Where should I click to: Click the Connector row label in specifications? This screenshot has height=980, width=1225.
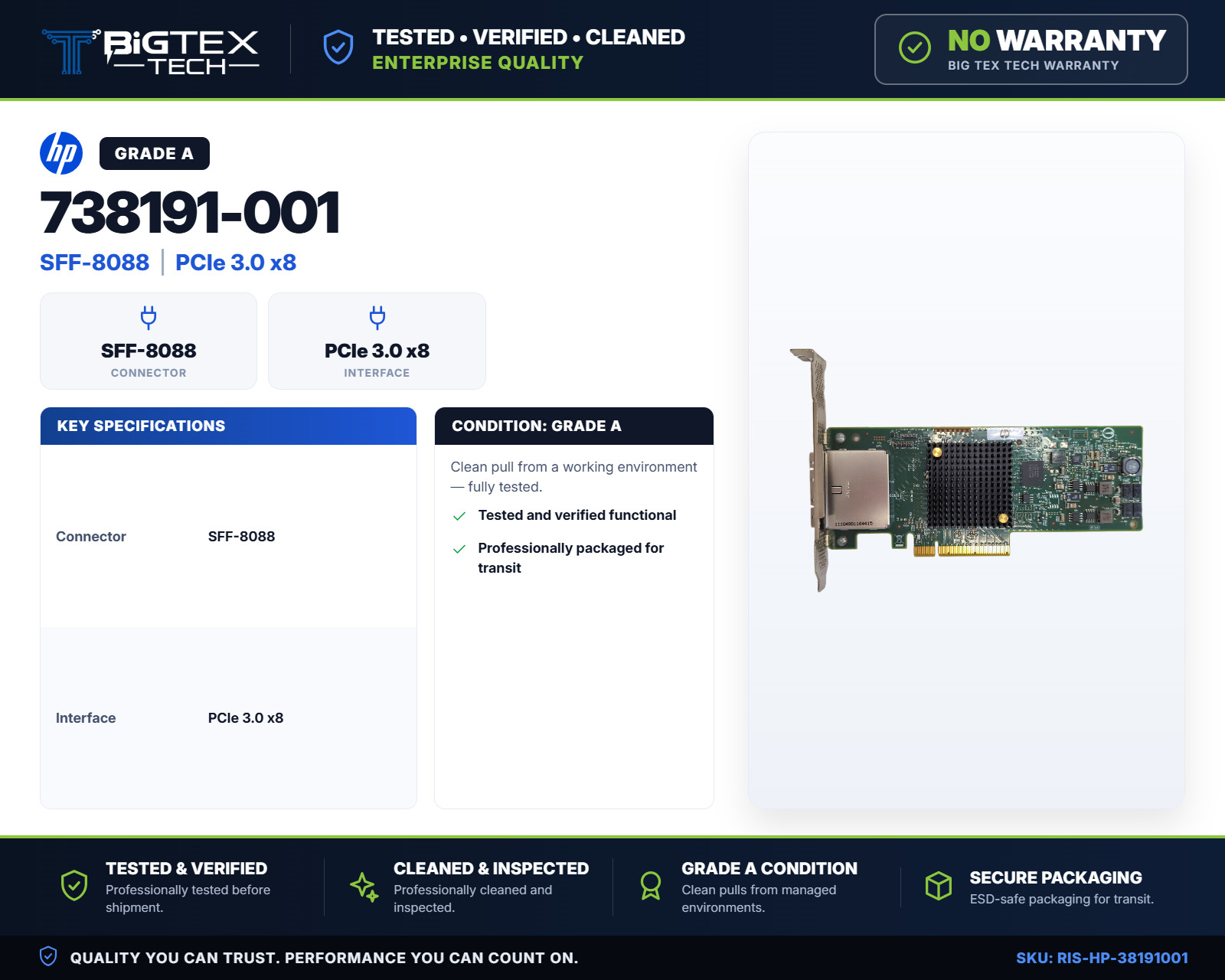click(x=91, y=537)
